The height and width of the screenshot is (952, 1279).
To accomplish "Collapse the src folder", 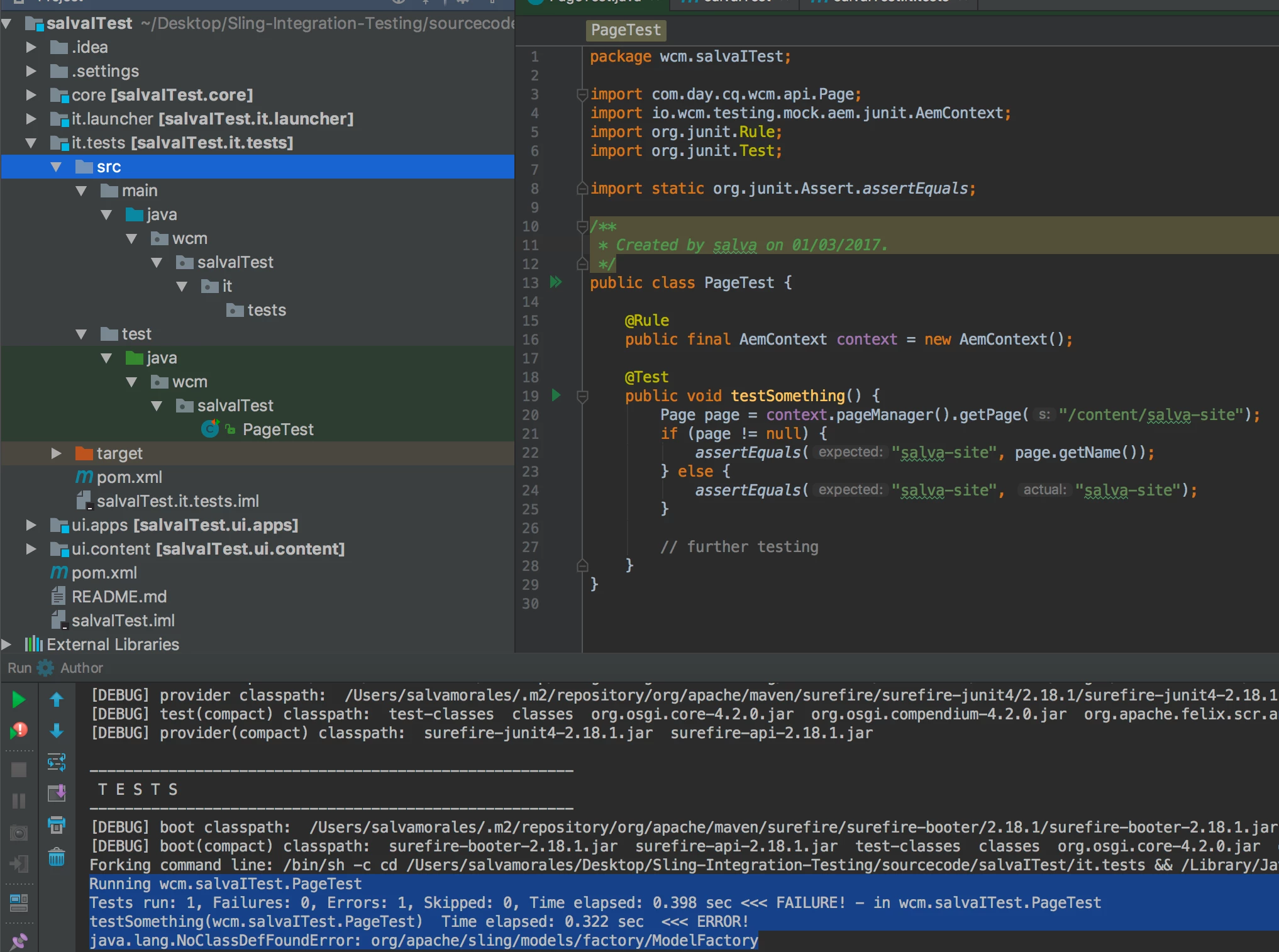I will pyautogui.click(x=56, y=167).
